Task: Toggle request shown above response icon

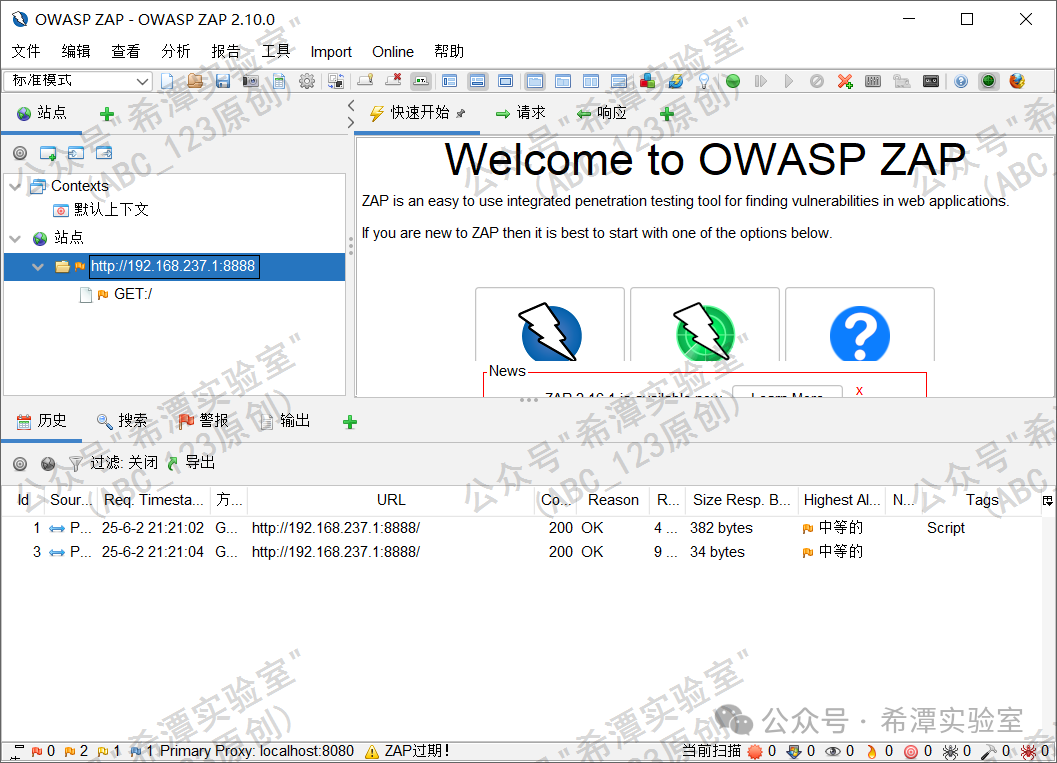Action: tap(619, 82)
